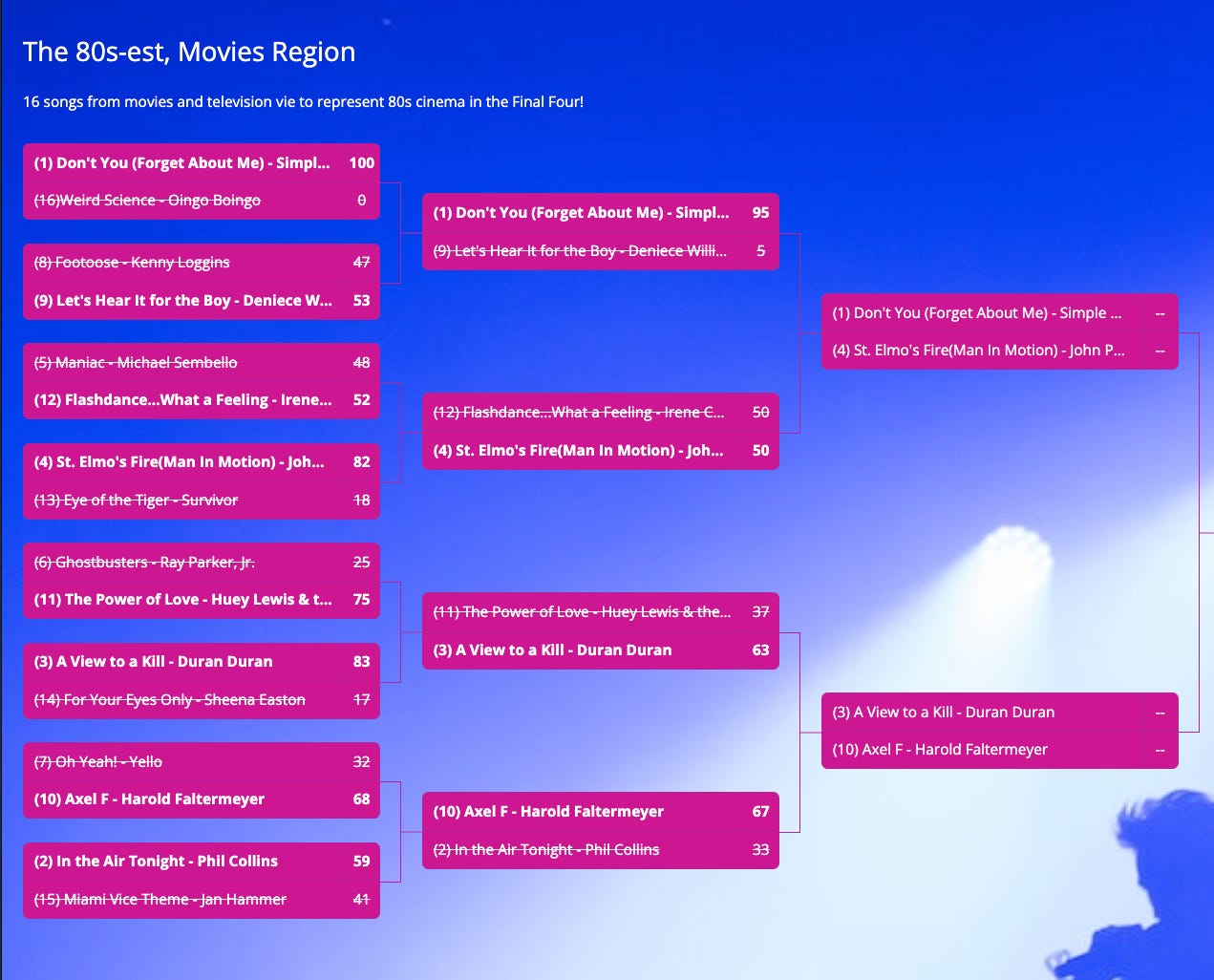
Task: Select Maniac - Michael Sembello entry
Action: 202,362
